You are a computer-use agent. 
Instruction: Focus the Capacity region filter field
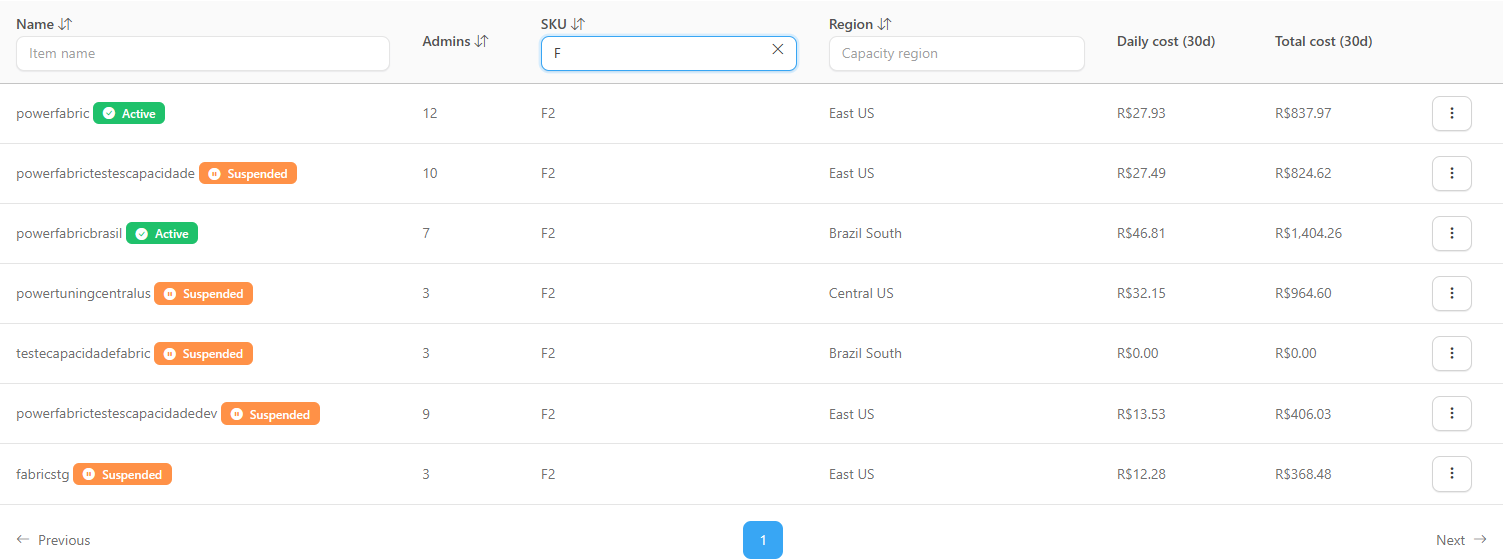[x=957, y=53]
